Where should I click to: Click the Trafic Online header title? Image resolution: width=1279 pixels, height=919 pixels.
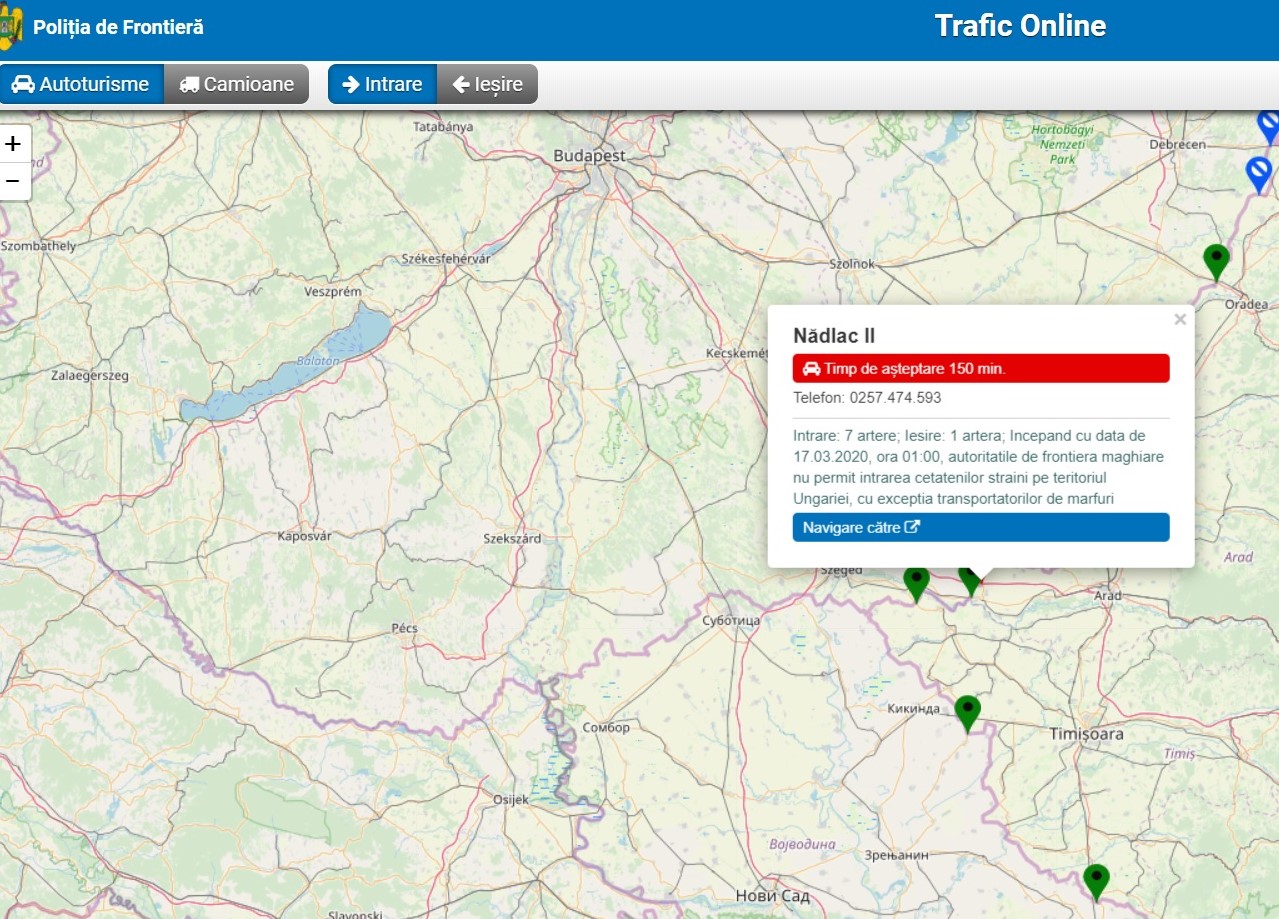click(x=1019, y=26)
